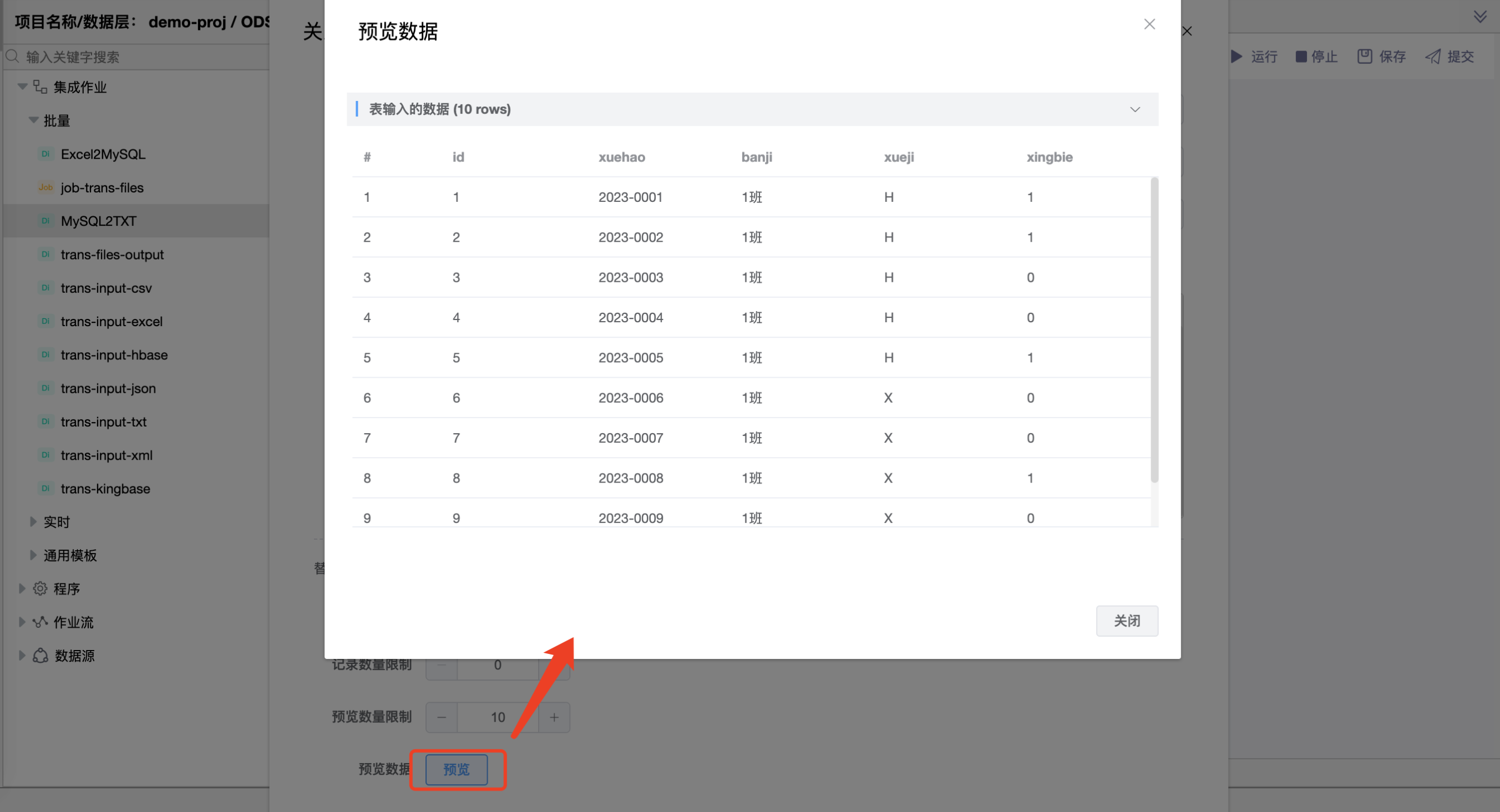
Task: Click the DI icon beside trans-input-json
Action: (45, 388)
